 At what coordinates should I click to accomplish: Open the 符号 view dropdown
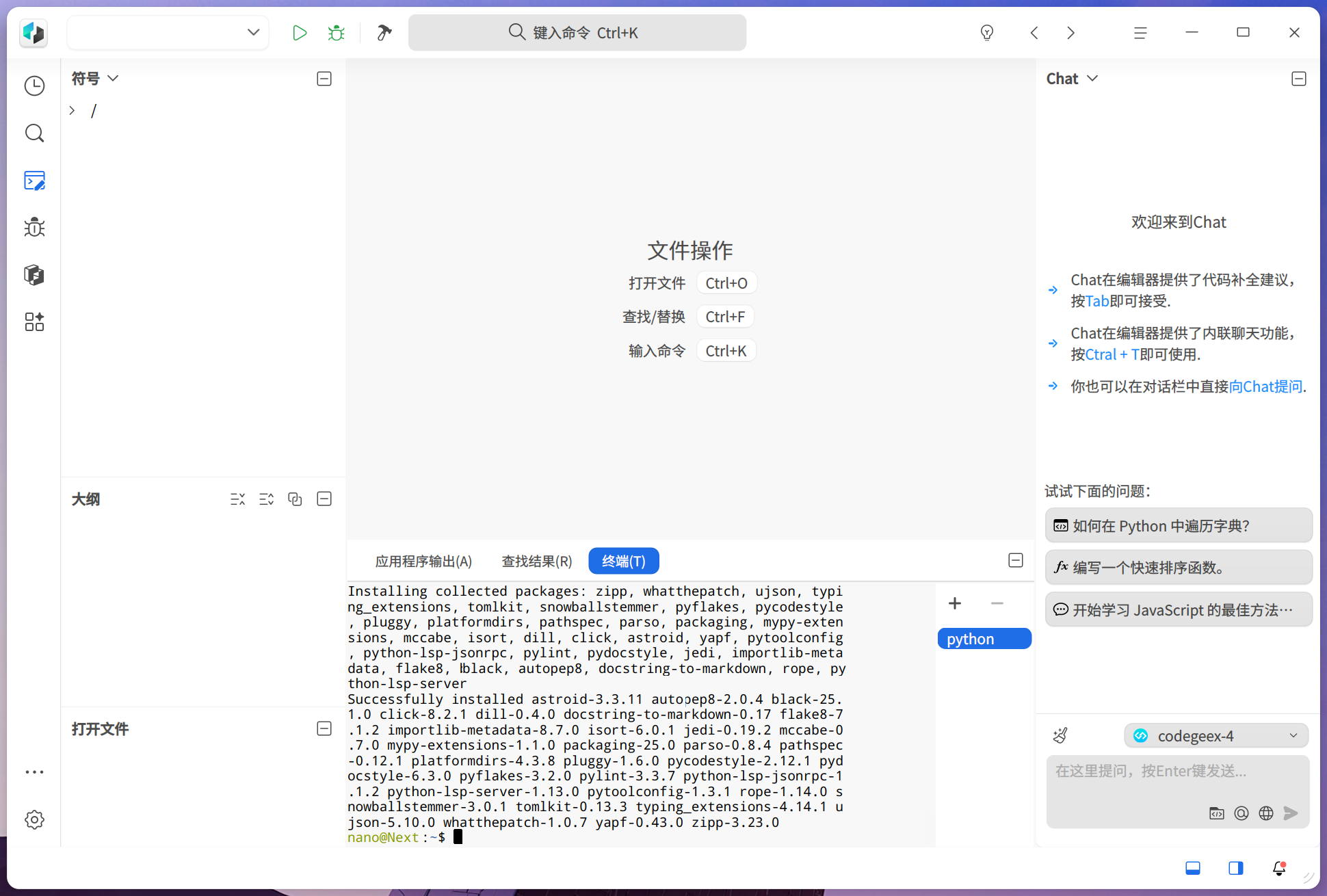point(96,79)
